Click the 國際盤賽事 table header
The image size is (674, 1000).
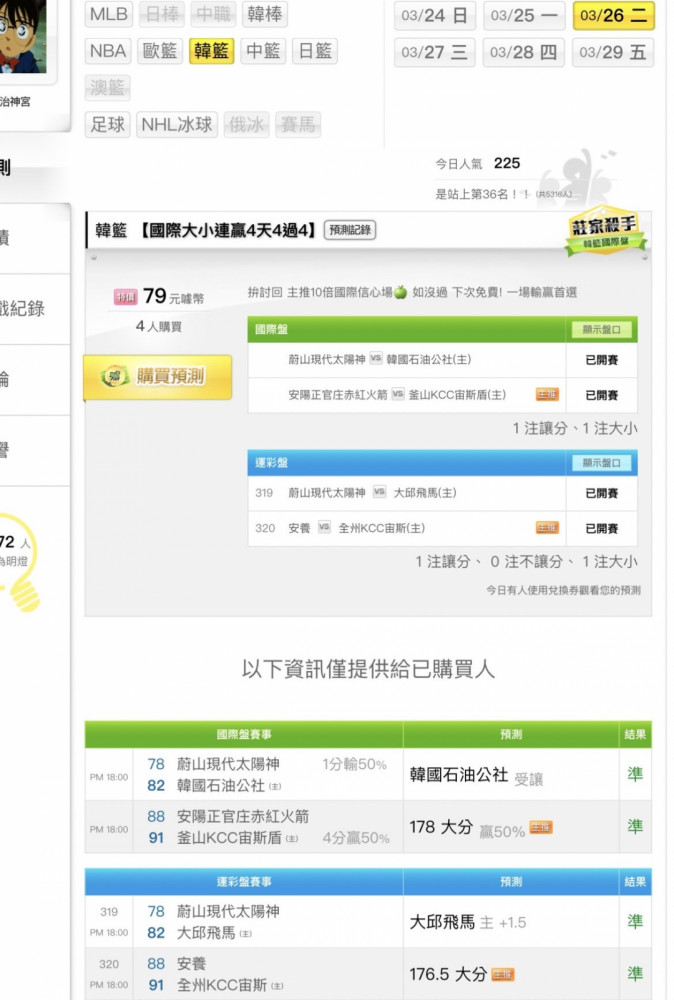tap(244, 735)
